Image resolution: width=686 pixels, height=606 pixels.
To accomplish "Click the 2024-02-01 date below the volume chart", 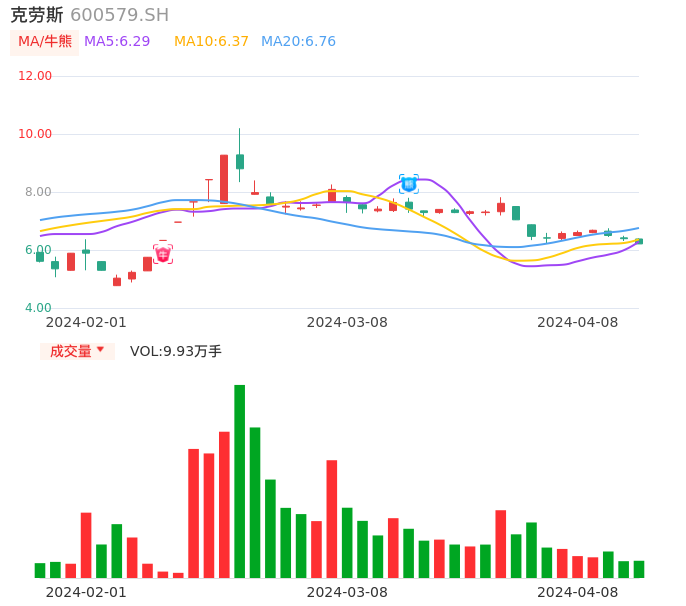I will pyautogui.click(x=86, y=592).
